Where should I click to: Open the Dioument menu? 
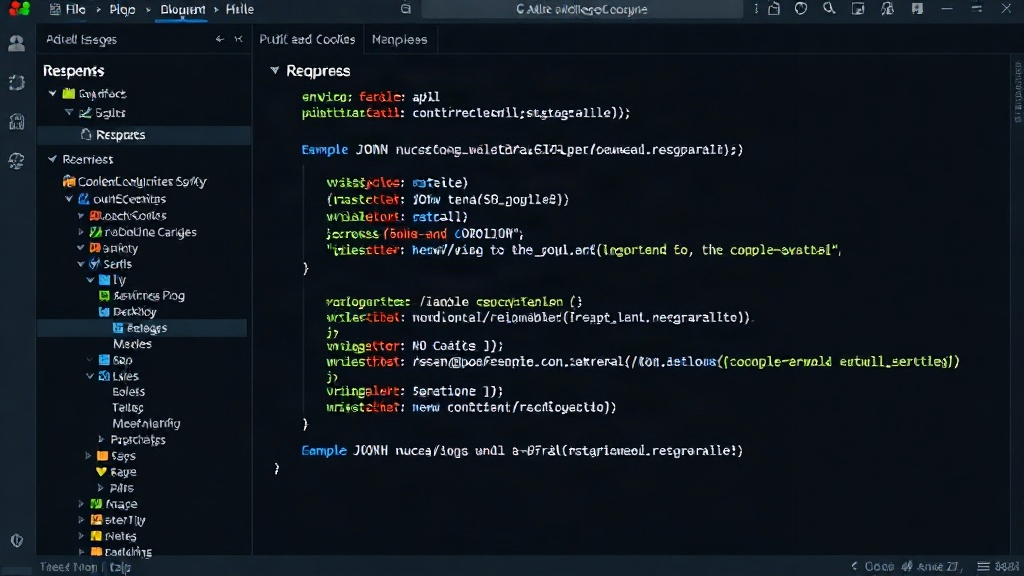click(183, 9)
